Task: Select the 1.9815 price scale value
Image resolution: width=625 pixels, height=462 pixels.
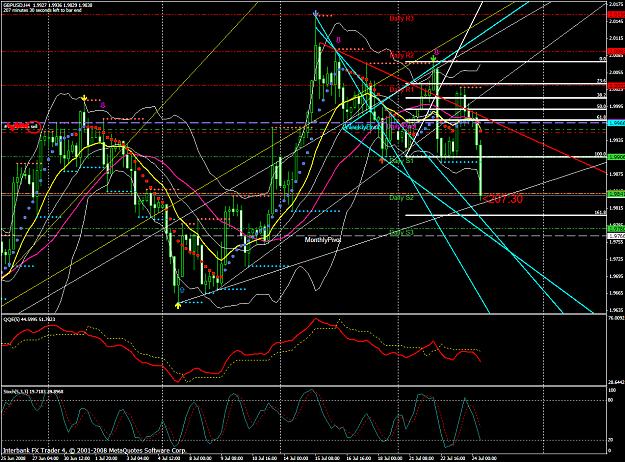Action: coord(616,208)
